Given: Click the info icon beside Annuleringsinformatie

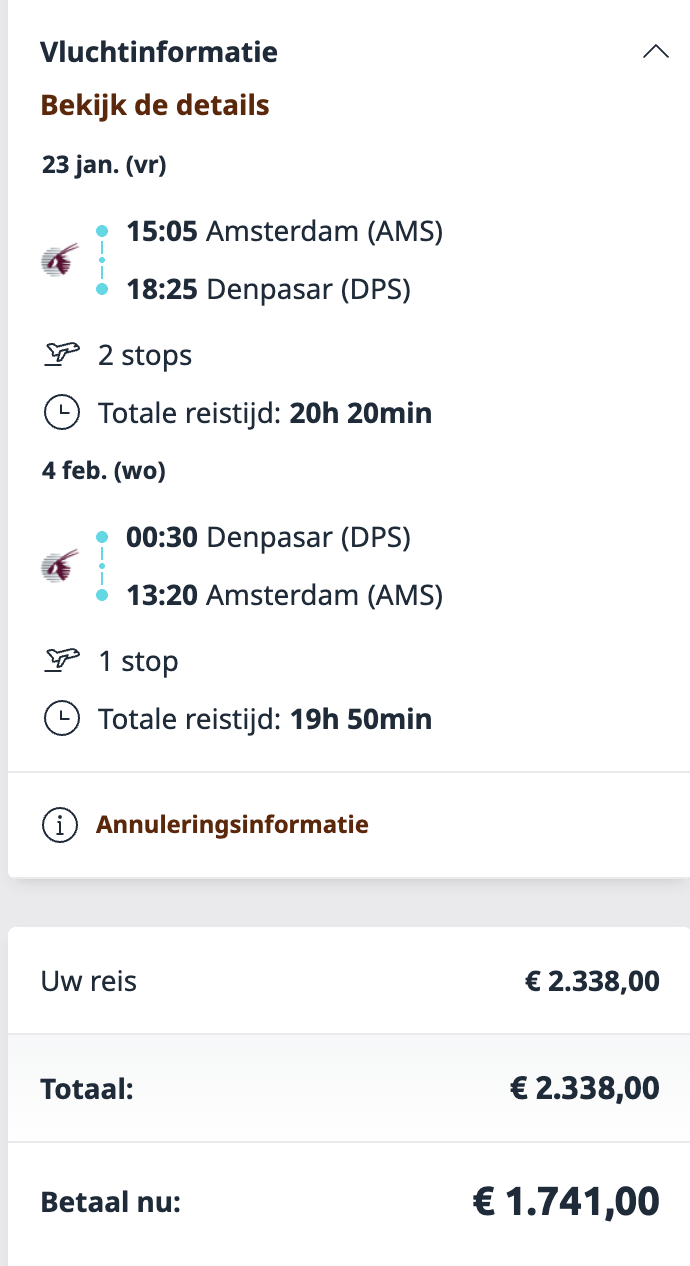Looking at the screenshot, I should click(x=60, y=826).
